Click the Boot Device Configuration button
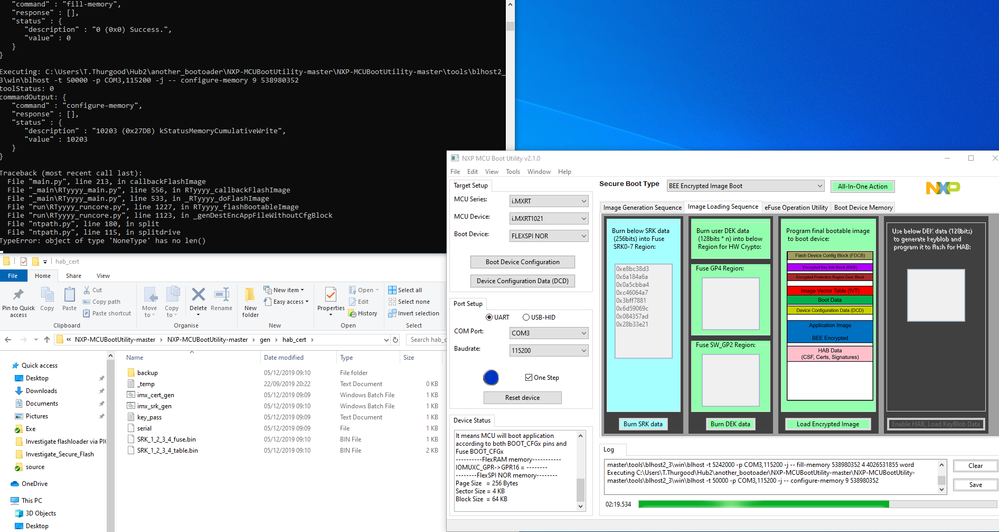Image resolution: width=999 pixels, height=532 pixels. 522,262
